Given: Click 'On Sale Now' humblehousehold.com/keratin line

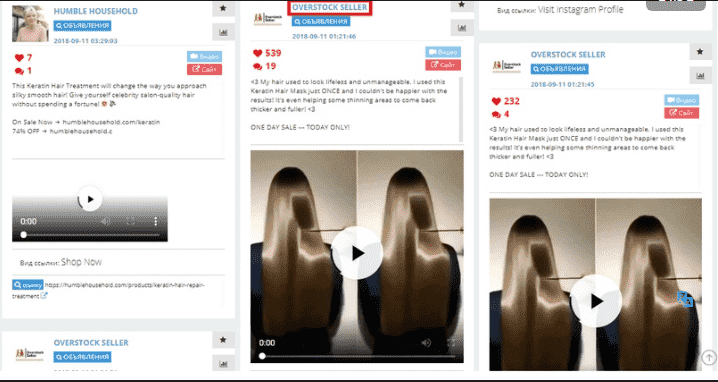Looking at the screenshot, I should (x=86, y=122).
